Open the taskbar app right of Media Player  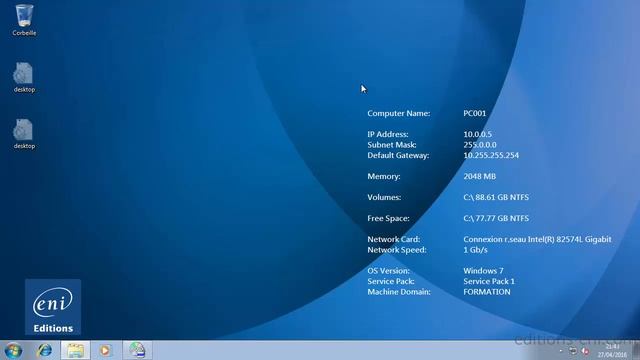[x=137, y=350]
